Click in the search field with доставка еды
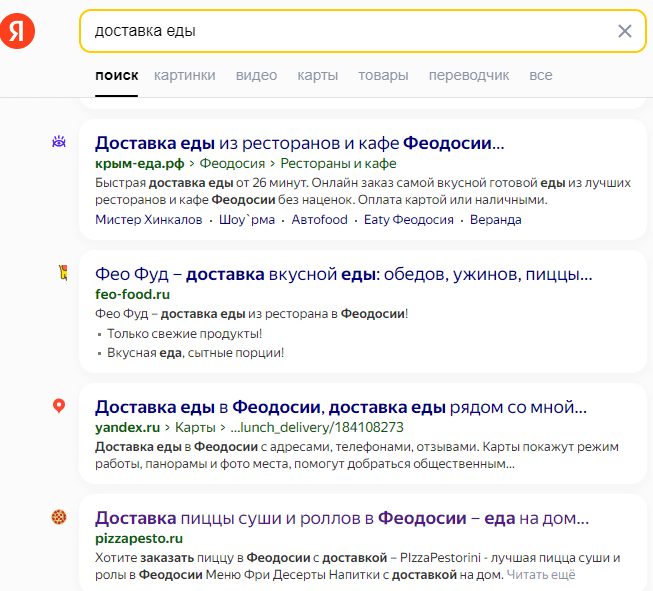This screenshot has height=591, width=653. (x=340, y=31)
